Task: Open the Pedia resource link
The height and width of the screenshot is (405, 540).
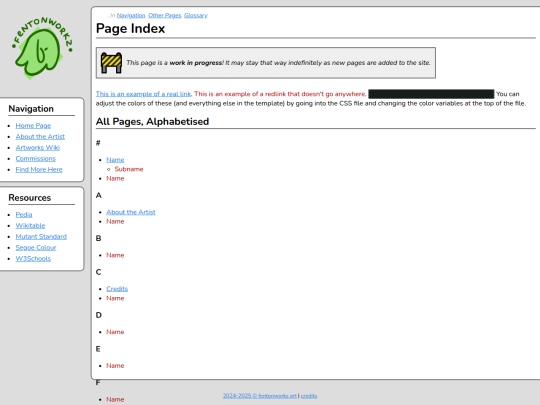Action: [24, 215]
